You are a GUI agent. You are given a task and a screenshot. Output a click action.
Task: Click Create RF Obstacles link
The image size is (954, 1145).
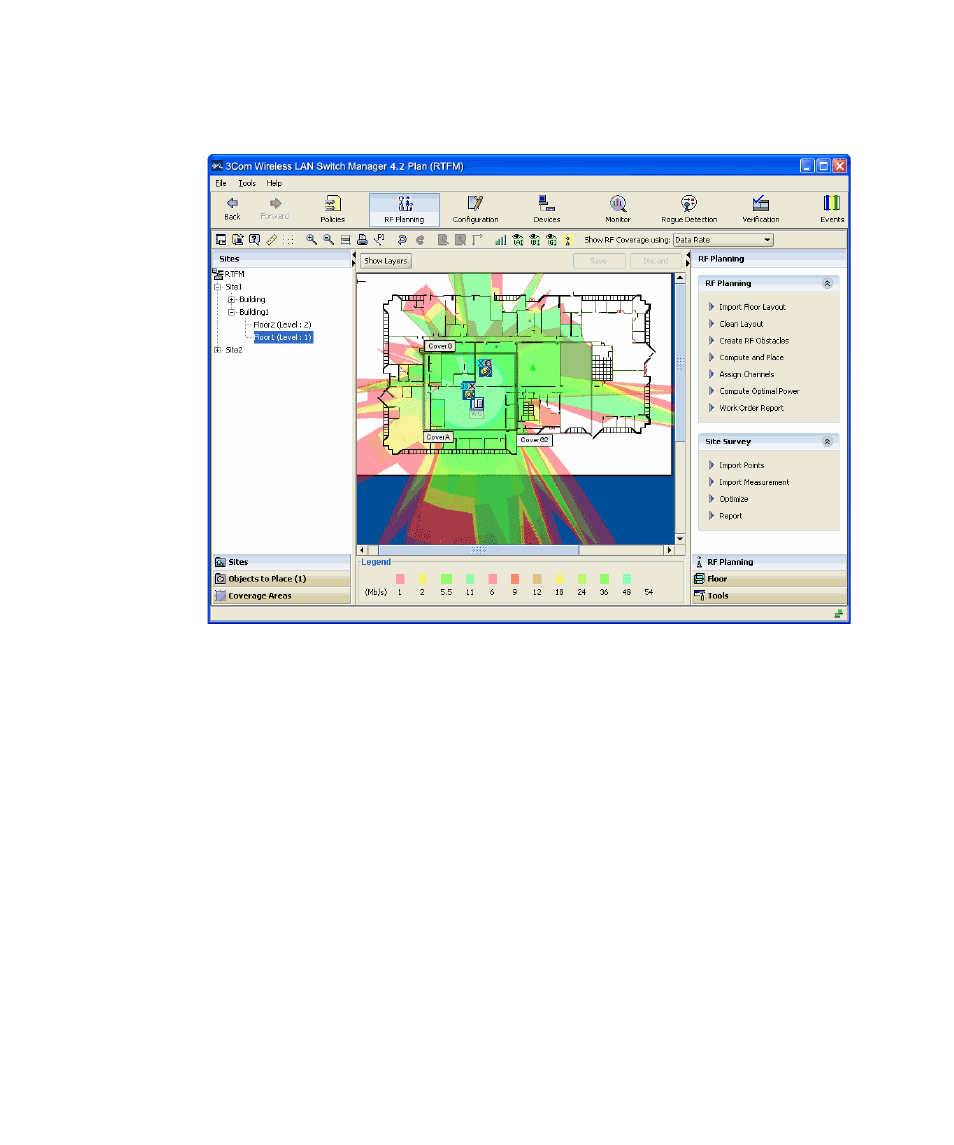(754, 341)
